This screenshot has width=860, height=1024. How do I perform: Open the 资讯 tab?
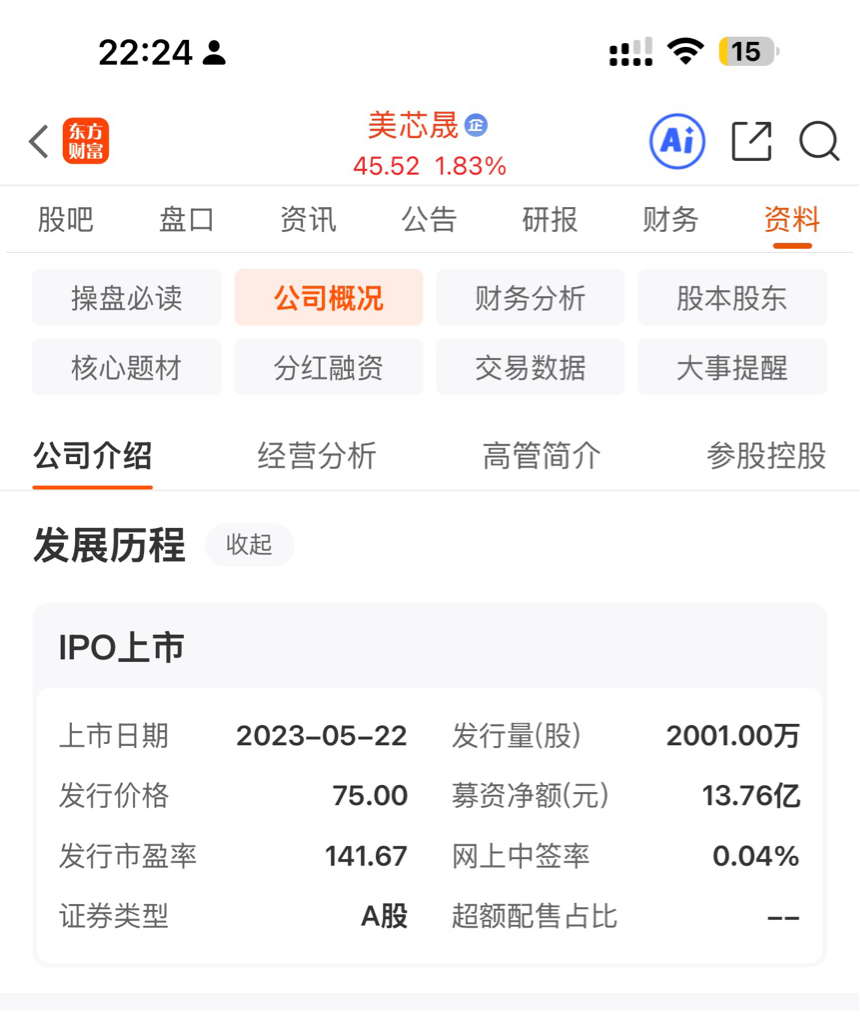tap(308, 219)
